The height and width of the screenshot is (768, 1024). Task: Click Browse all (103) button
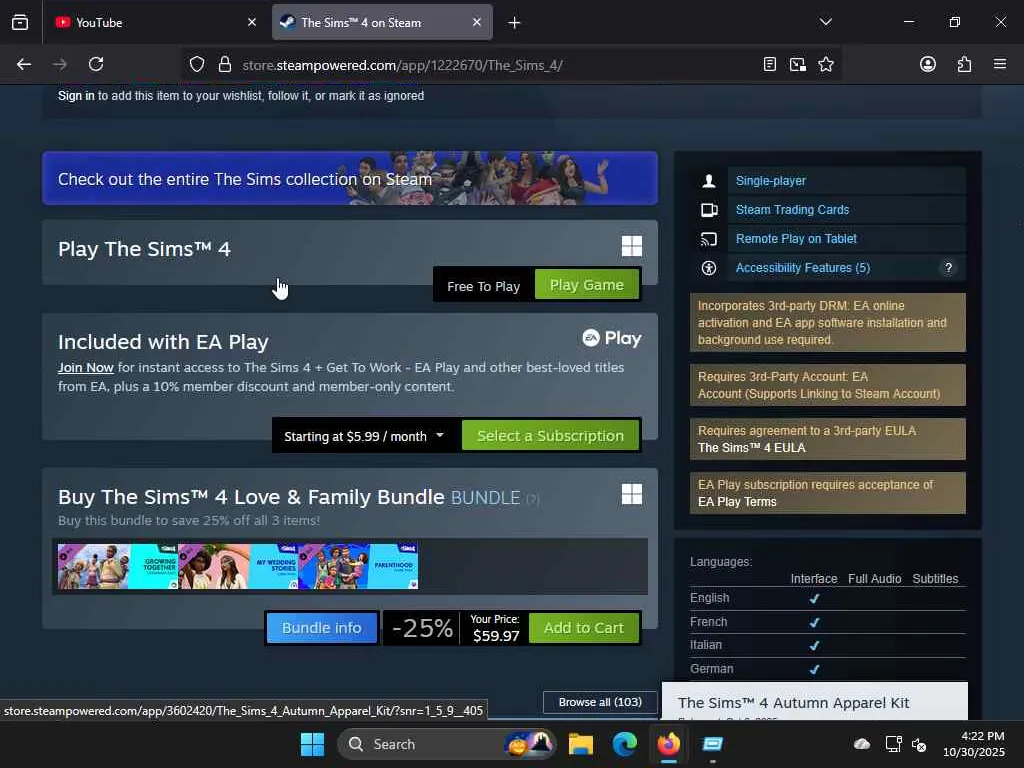tap(600, 702)
